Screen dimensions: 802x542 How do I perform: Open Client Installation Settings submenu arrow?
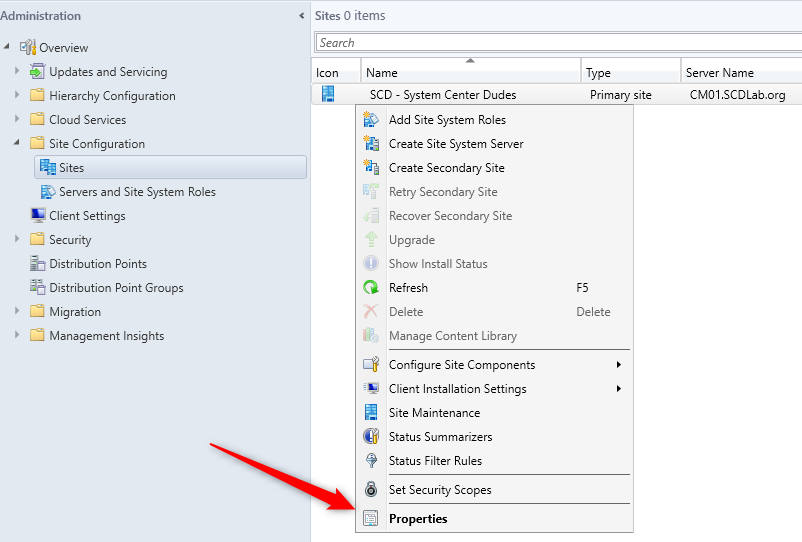618,389
